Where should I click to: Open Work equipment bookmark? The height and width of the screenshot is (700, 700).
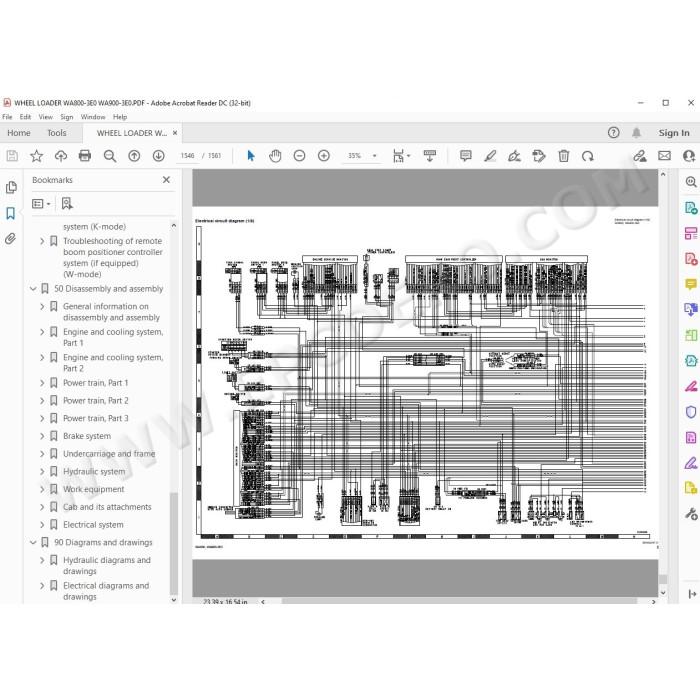[x=94, y=489]
